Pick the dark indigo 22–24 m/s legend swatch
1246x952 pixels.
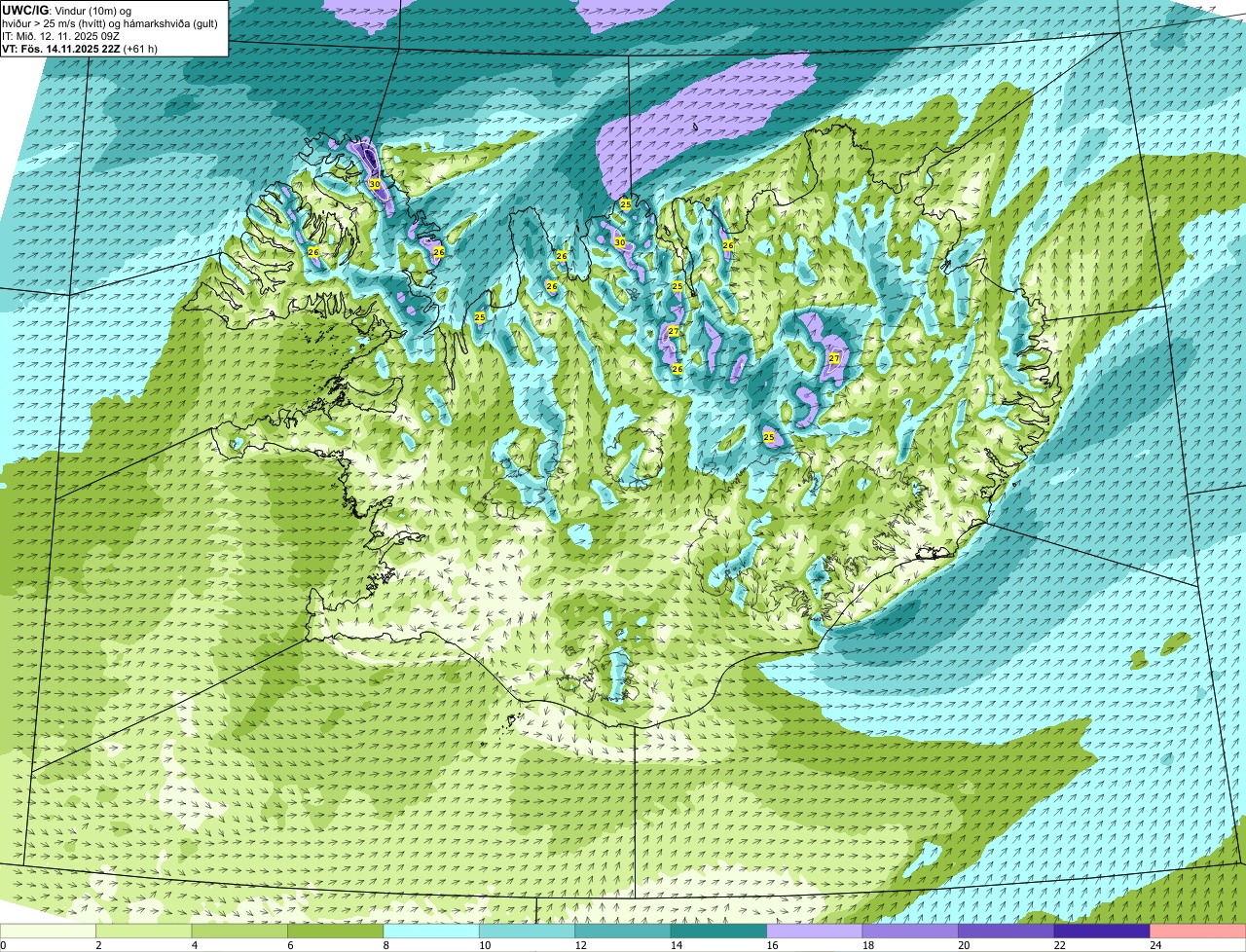click(1102, 931)
